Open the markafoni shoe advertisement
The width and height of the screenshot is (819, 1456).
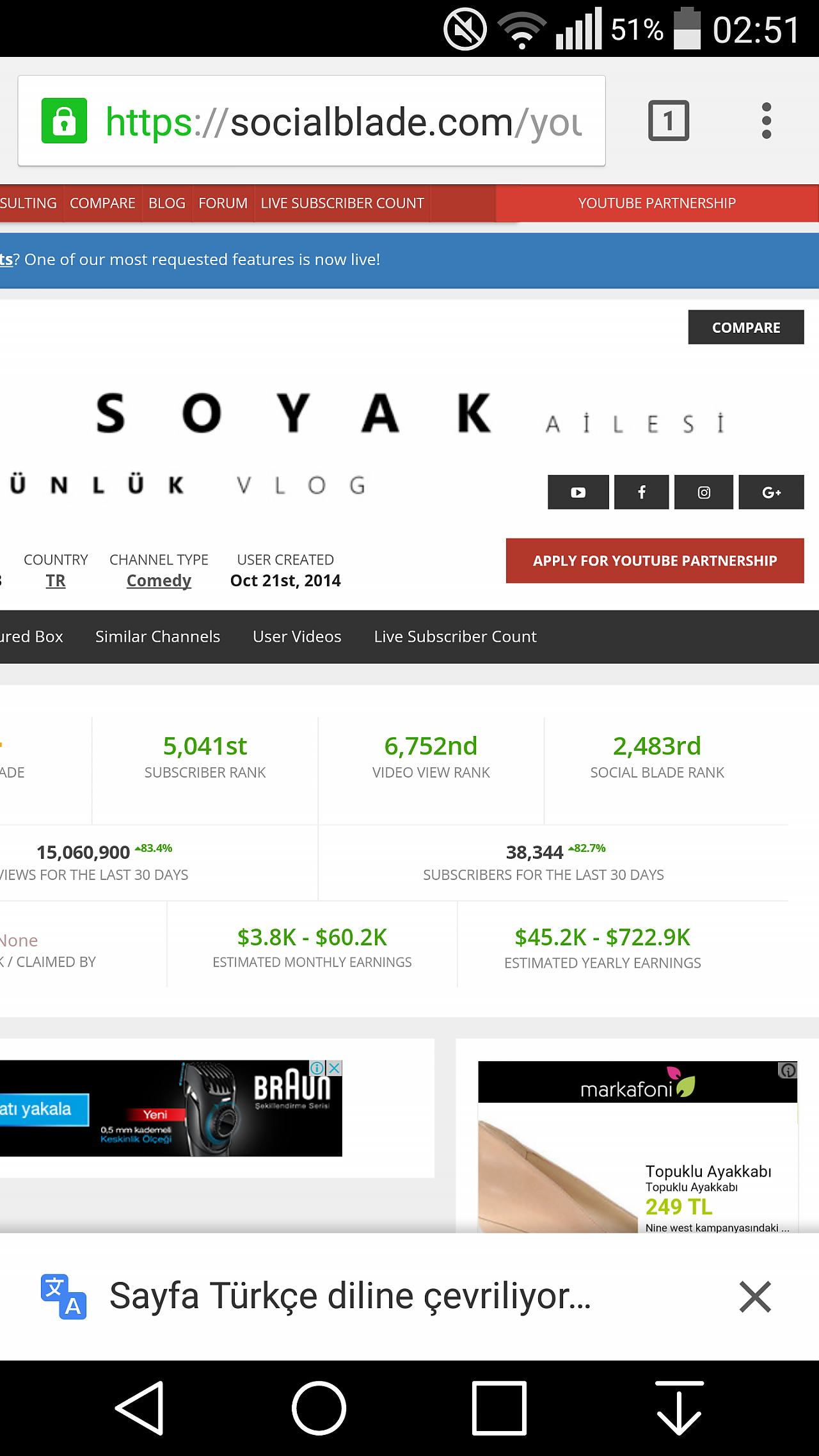click(x=638, y=1147)
